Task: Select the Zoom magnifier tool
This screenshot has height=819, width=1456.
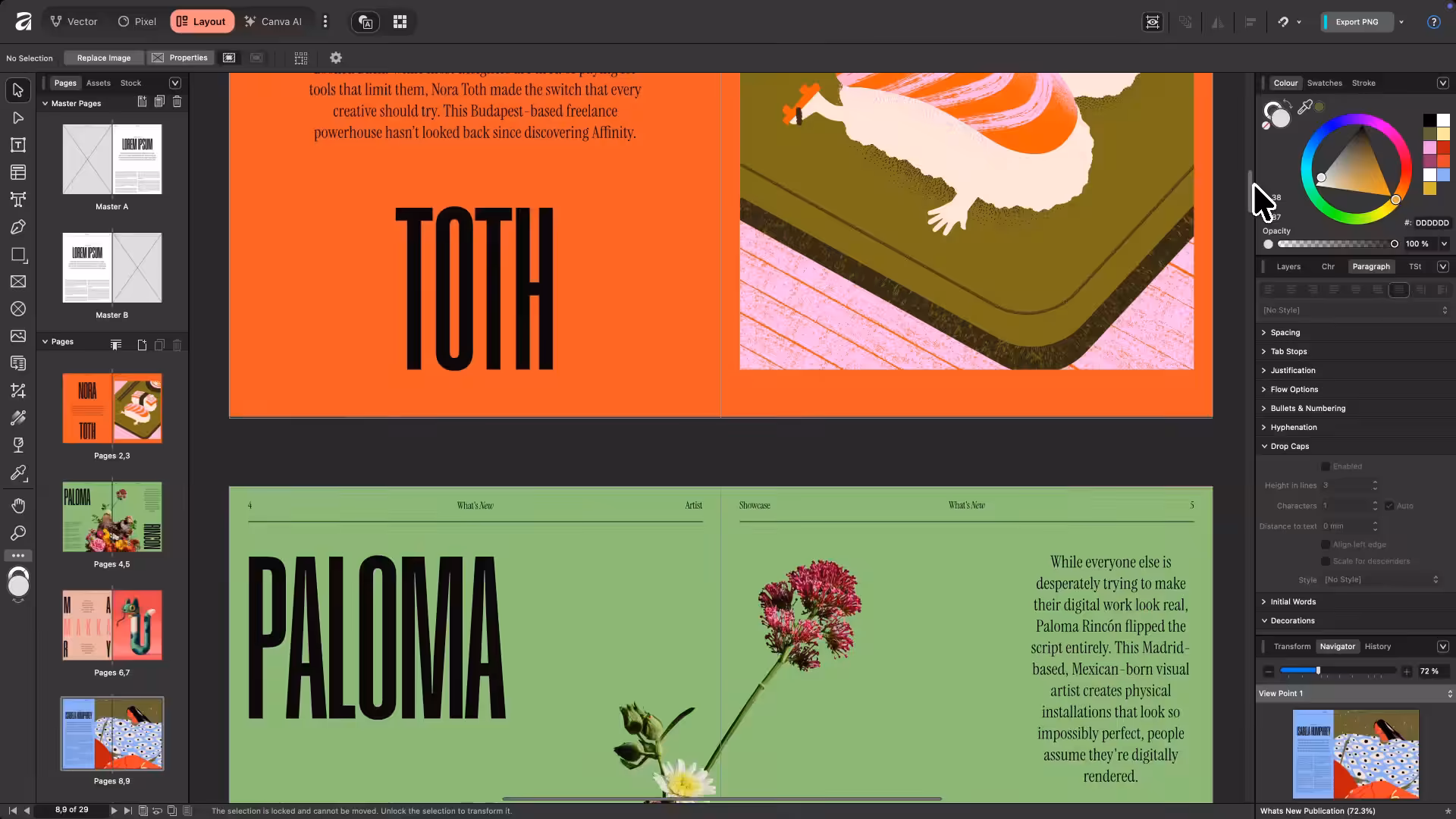Action: point(18,533)
